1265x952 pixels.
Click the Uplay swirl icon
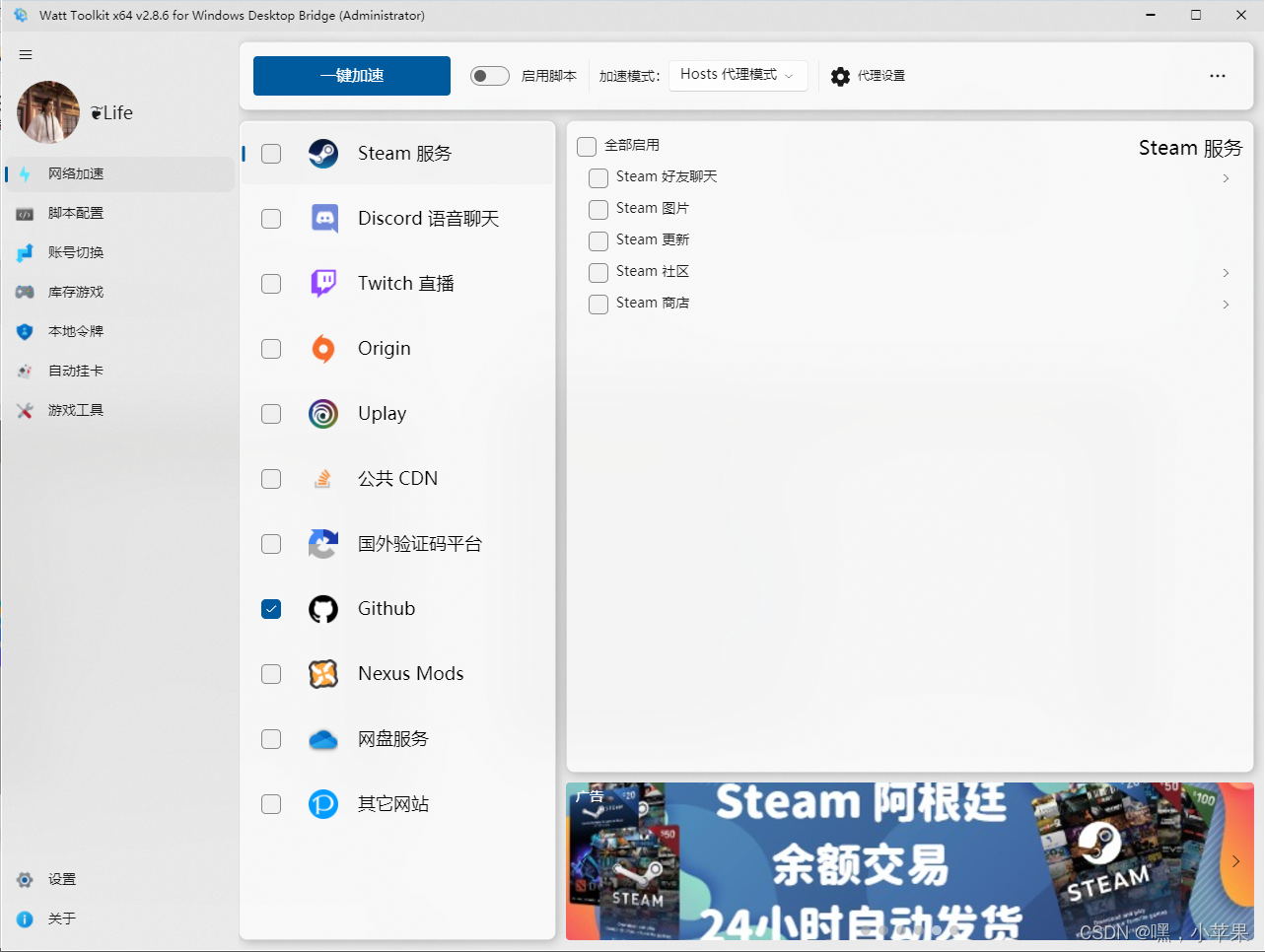click(323, 414)
